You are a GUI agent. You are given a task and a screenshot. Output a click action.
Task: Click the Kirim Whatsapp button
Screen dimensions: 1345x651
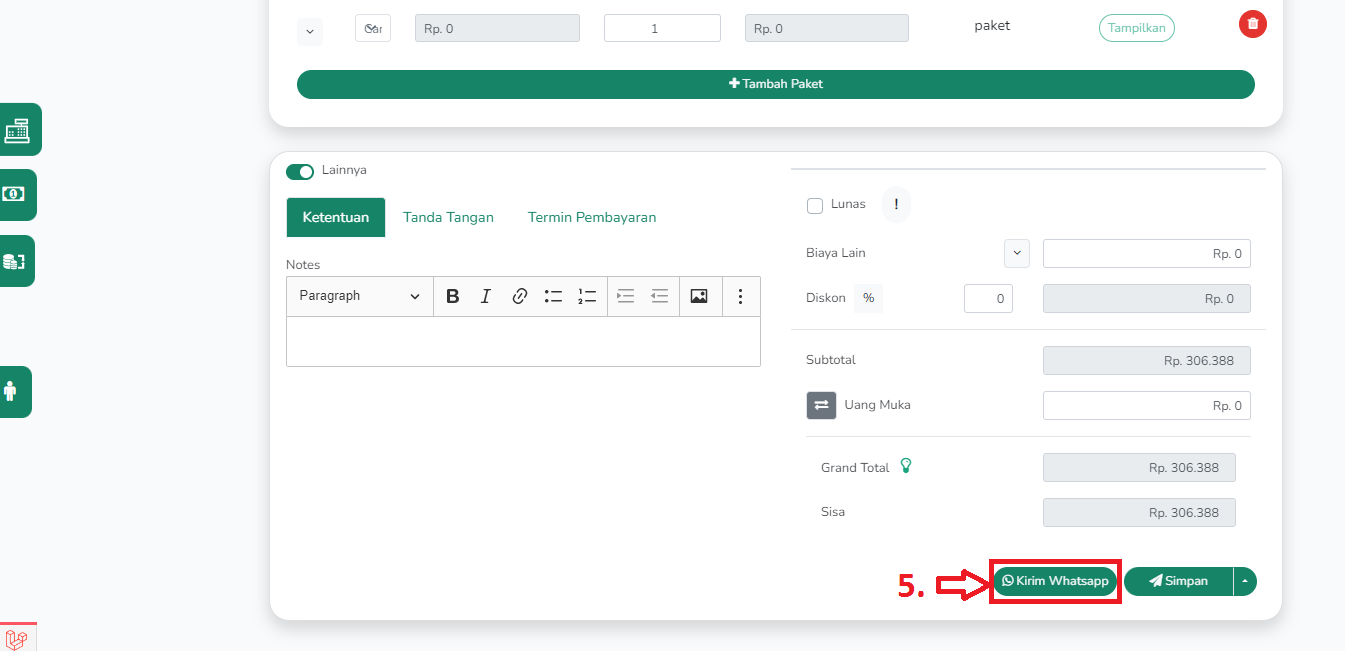click(x=1055, y=581)
